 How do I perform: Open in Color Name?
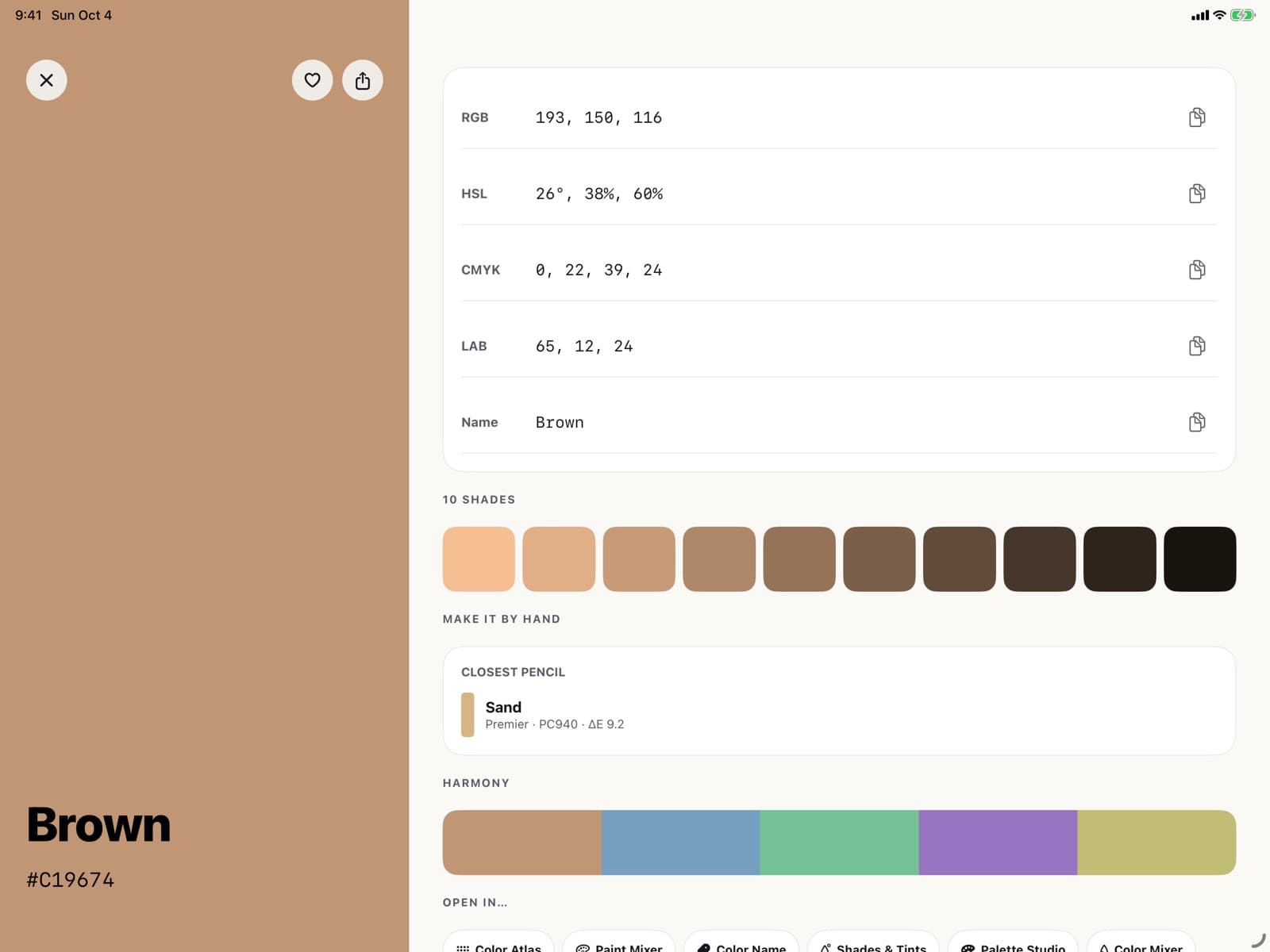(x=741, y=942)
